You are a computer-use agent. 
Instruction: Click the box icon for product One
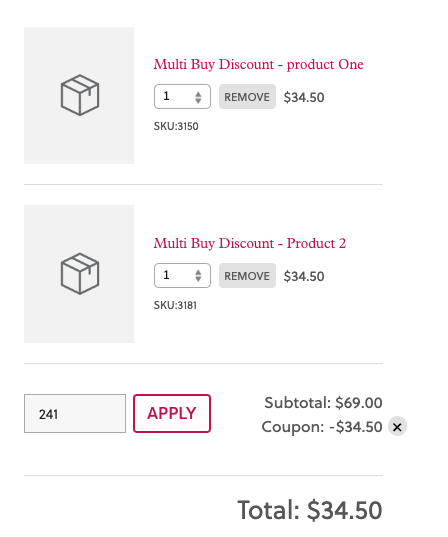[80, 95]
